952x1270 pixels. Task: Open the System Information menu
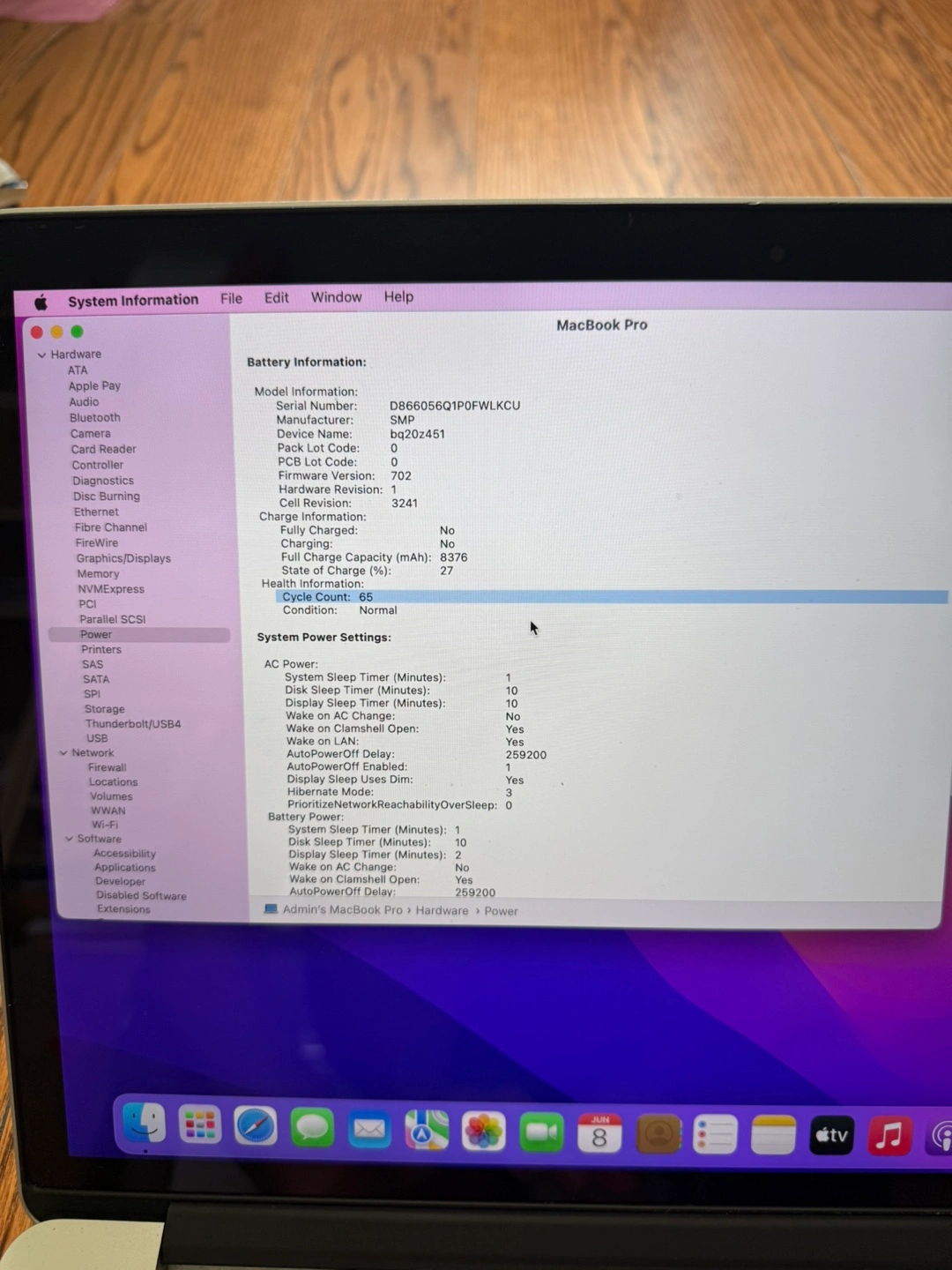pyautogui.click(x=133, y=300)
